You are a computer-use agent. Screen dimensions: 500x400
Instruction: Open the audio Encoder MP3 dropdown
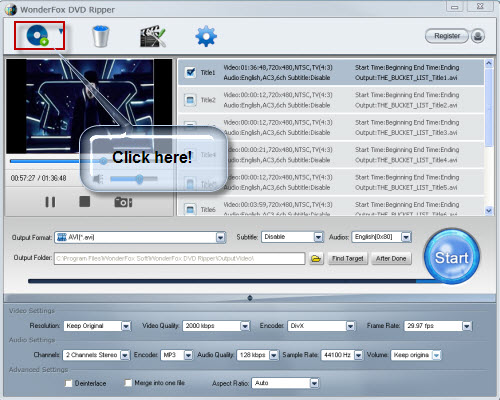188,355
